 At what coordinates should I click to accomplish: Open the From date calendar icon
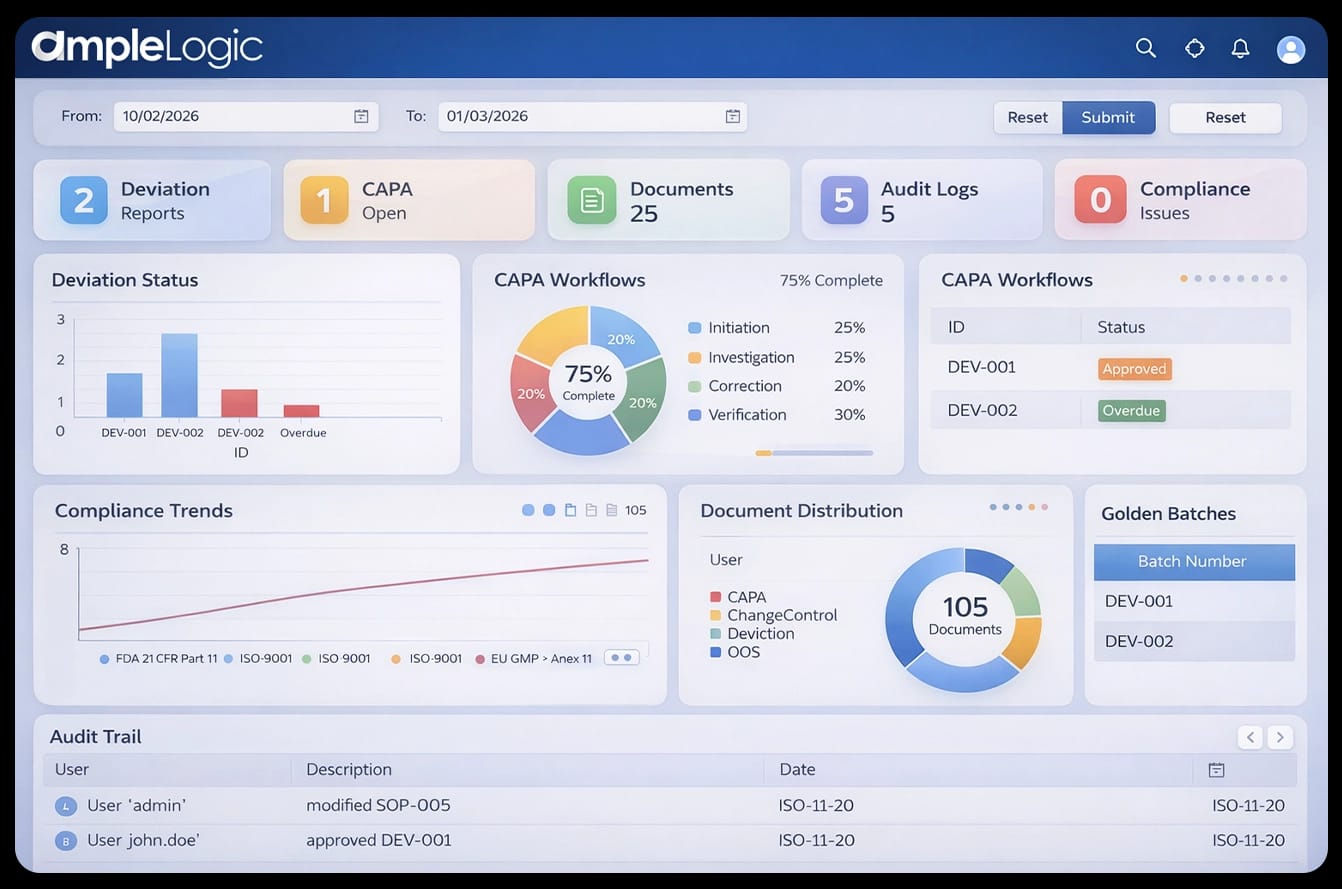(361, 116)
